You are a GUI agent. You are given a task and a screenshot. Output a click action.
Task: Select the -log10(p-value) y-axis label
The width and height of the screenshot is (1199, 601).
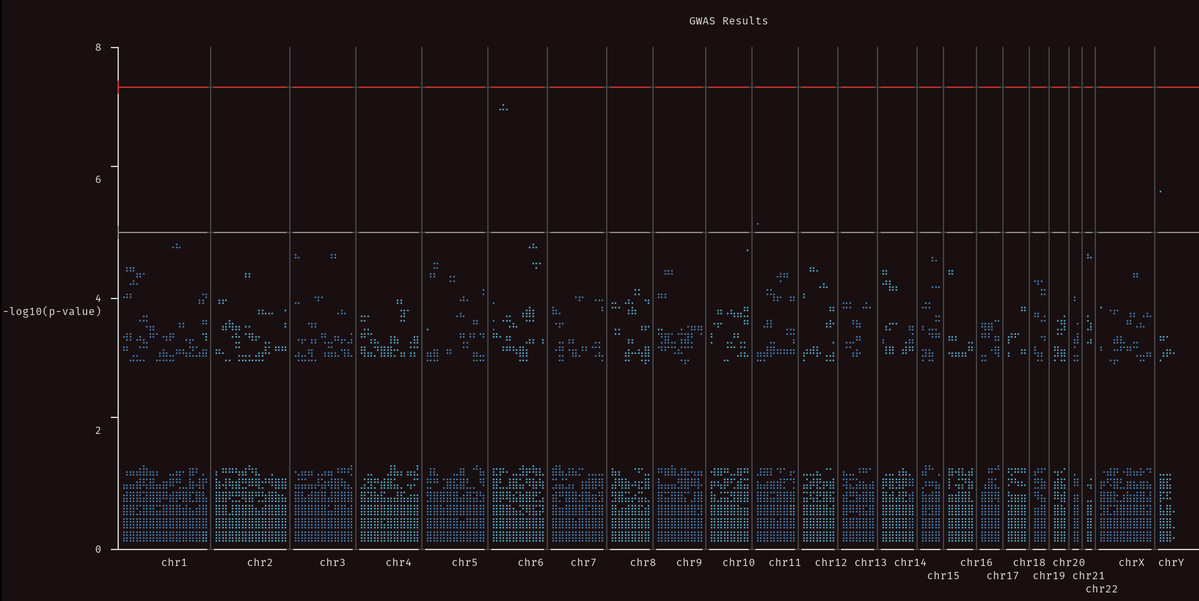tap(52, 311)
